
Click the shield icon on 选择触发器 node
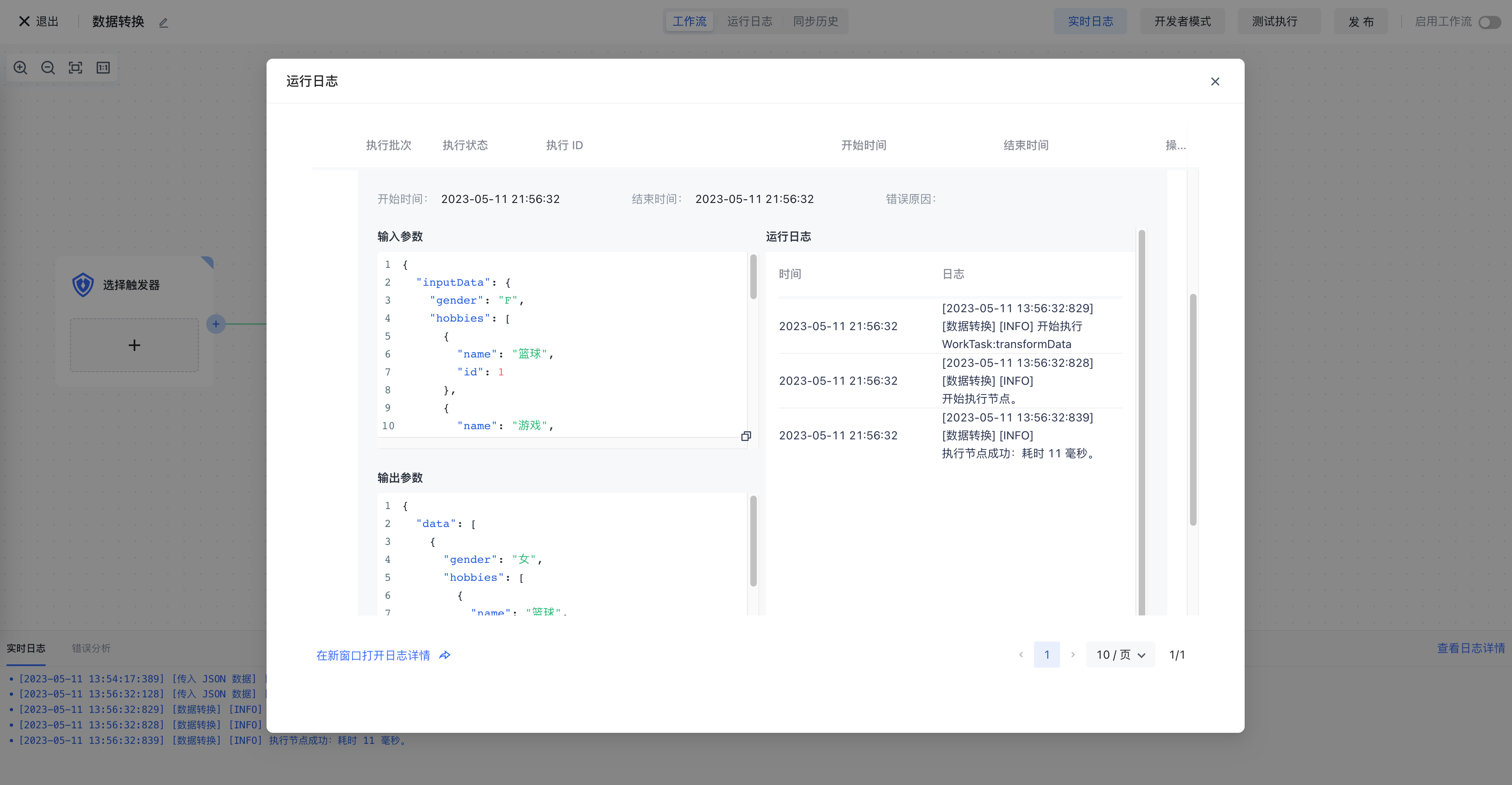click(x=83, y=285)
